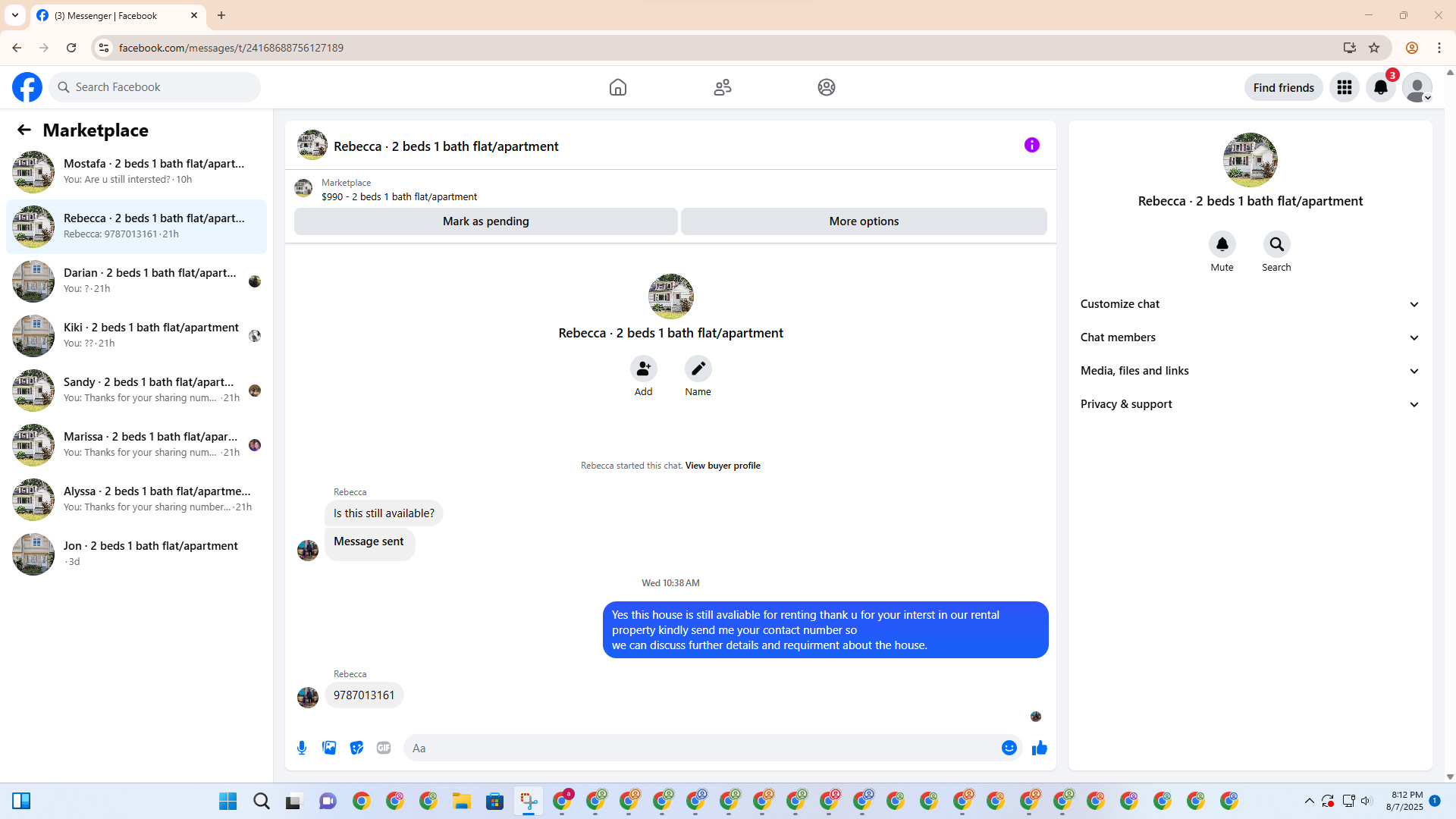Open the Alyssa conversation
The image size is (1456, 819).
coord(136,500)
